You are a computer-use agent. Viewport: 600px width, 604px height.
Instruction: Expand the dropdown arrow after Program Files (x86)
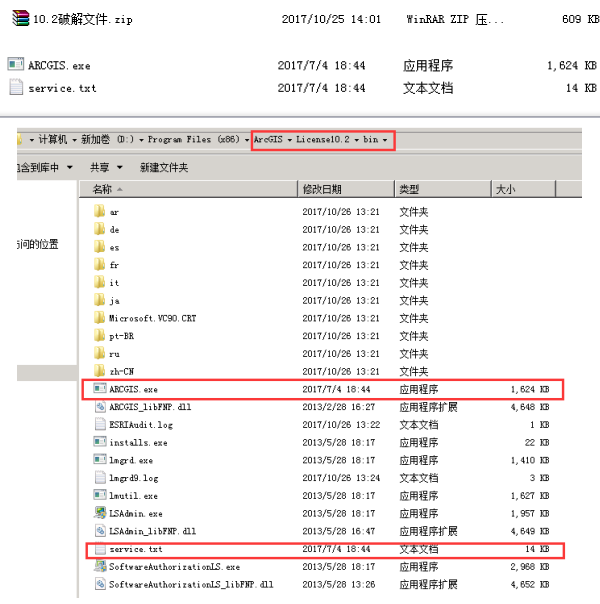247,140
